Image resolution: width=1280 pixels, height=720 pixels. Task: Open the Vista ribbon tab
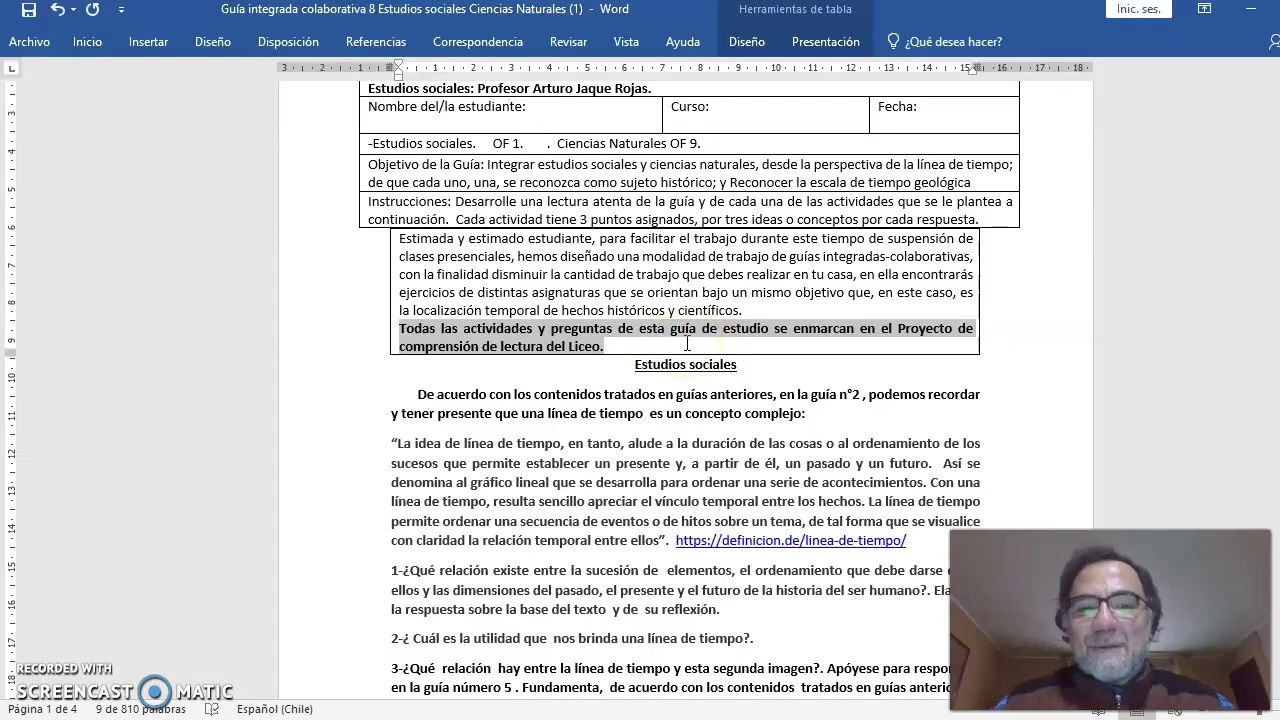(626, 42)
